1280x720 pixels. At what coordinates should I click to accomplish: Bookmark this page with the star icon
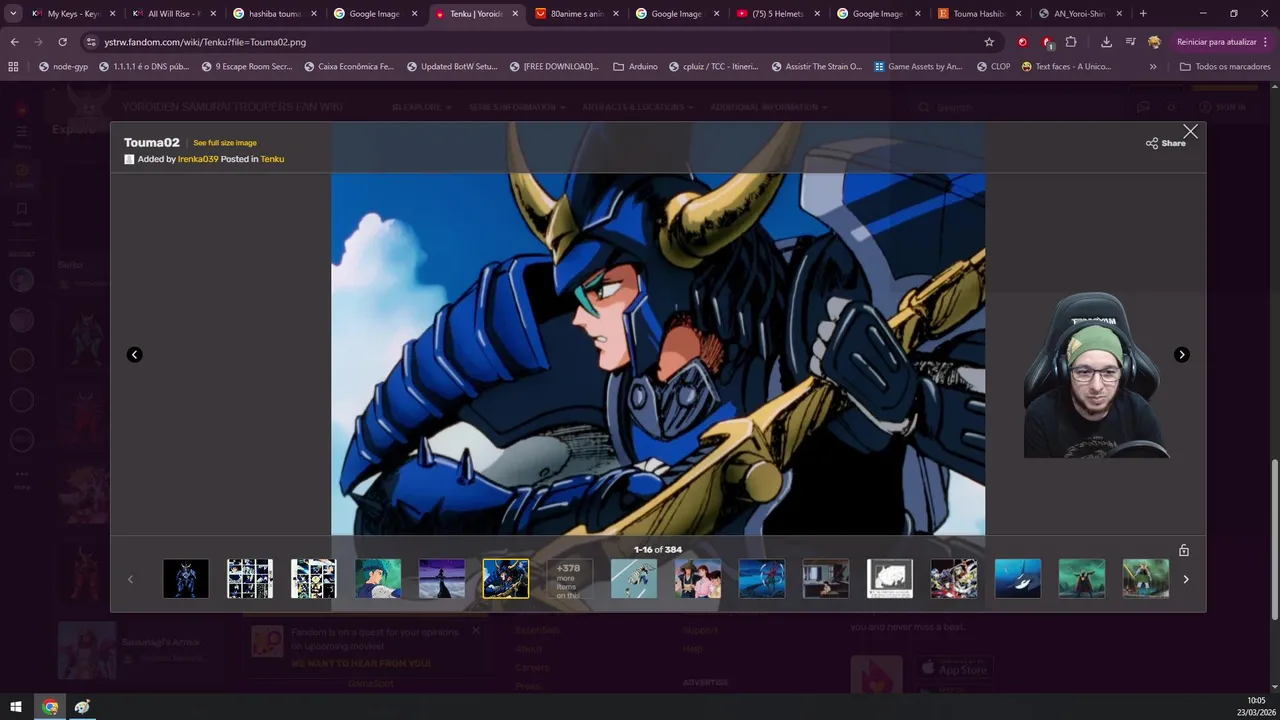989,42
